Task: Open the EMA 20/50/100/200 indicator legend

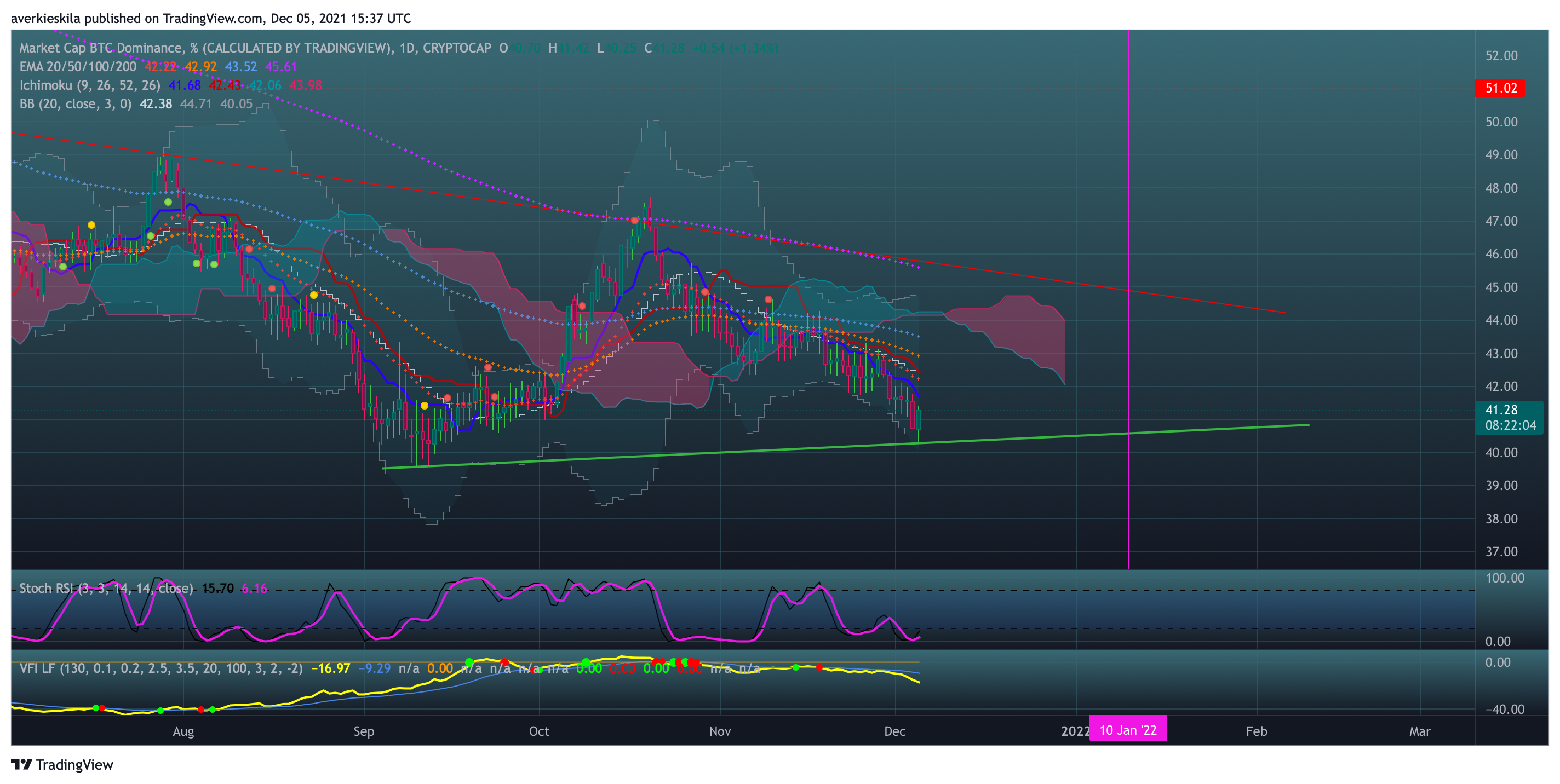Action: click(78, 67)
